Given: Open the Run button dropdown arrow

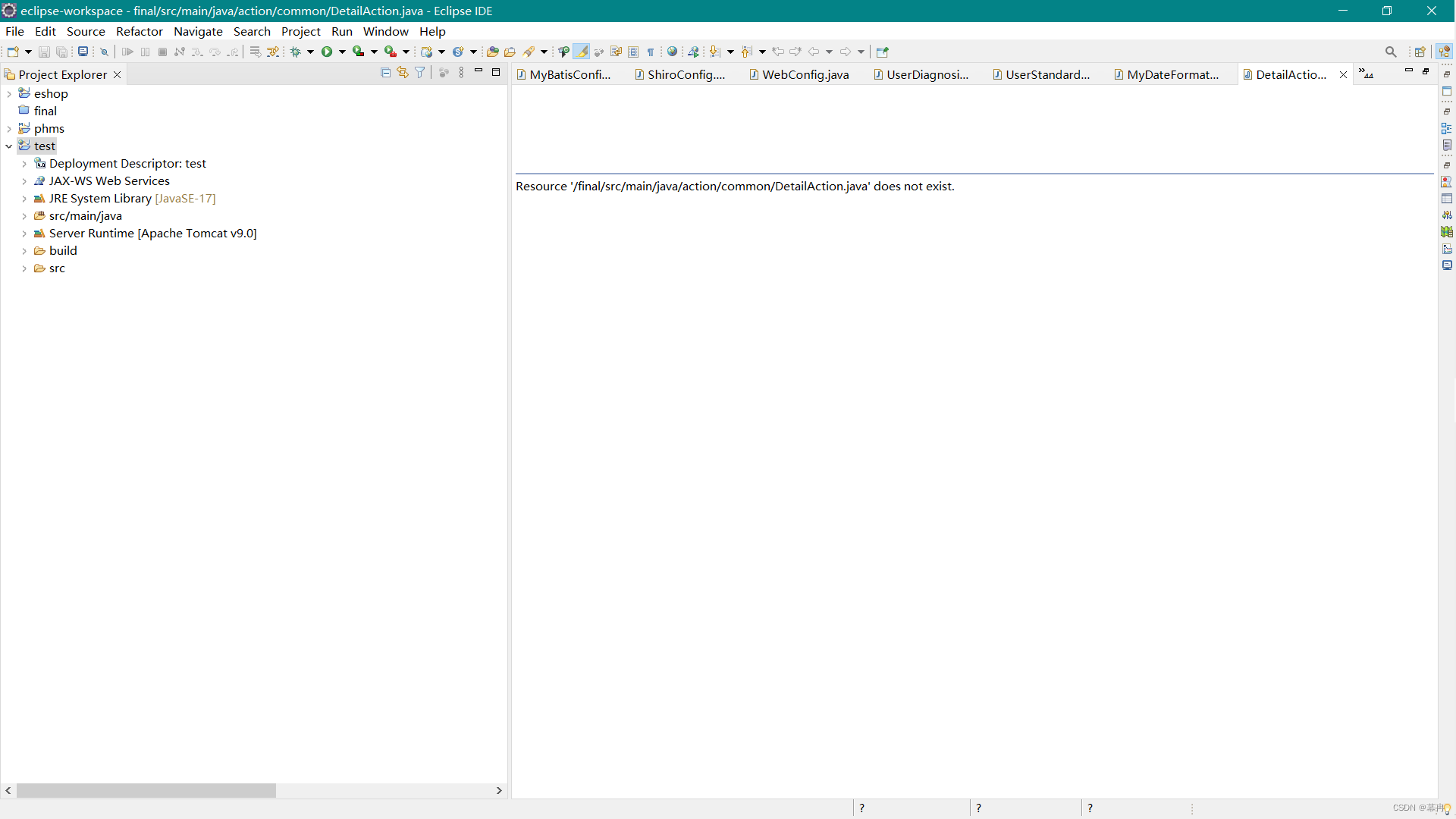Looking at the screenshot, I should tap(342, 52).
